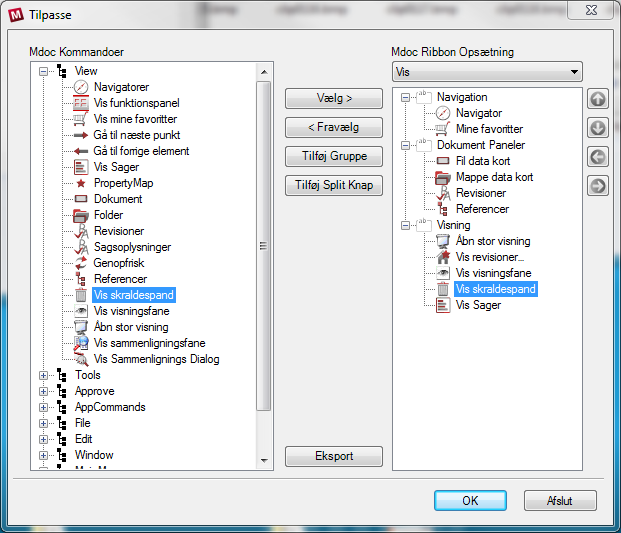Move selected item up with the up arrow button
The width and height of the screenshot is (621, 533).
598,99
